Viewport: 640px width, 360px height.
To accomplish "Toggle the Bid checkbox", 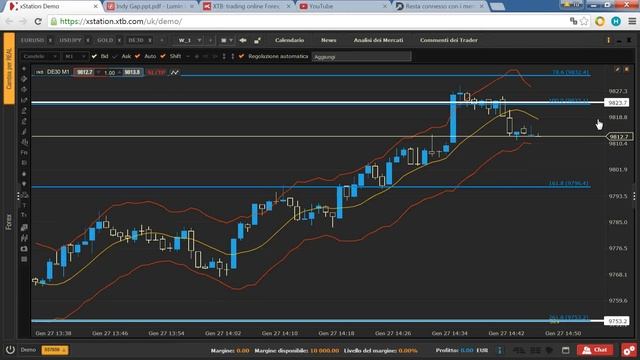I will [x=94, y=56].
